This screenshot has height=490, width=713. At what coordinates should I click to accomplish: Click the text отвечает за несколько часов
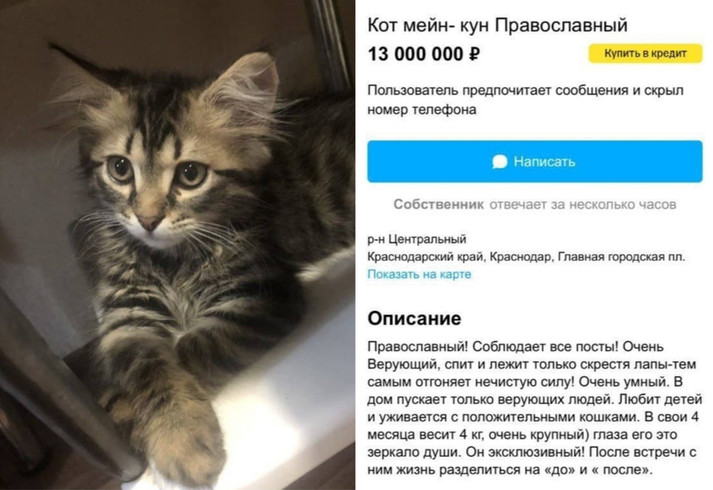[x=583, y=205]
